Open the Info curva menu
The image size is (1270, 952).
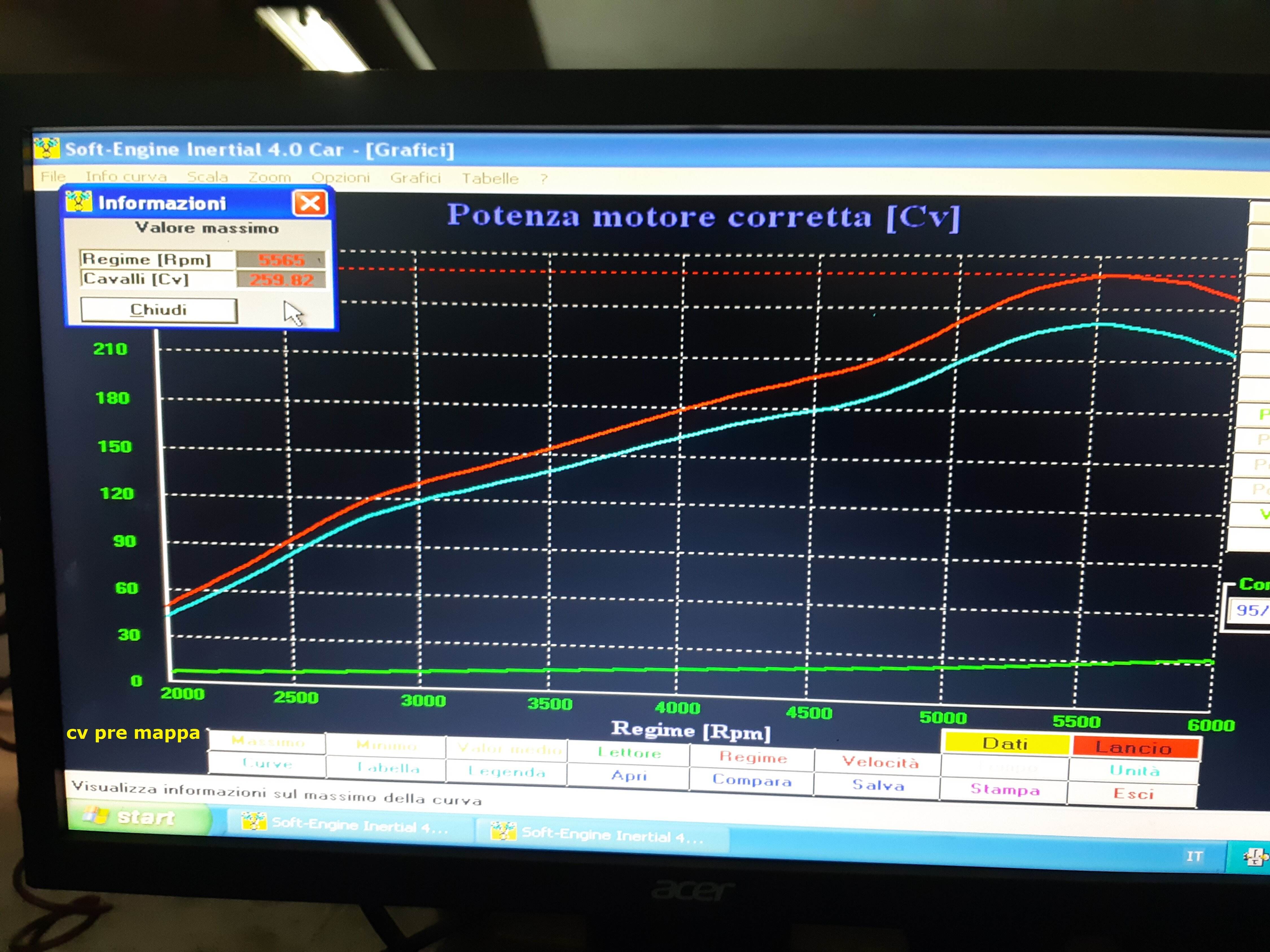(126, 176)
